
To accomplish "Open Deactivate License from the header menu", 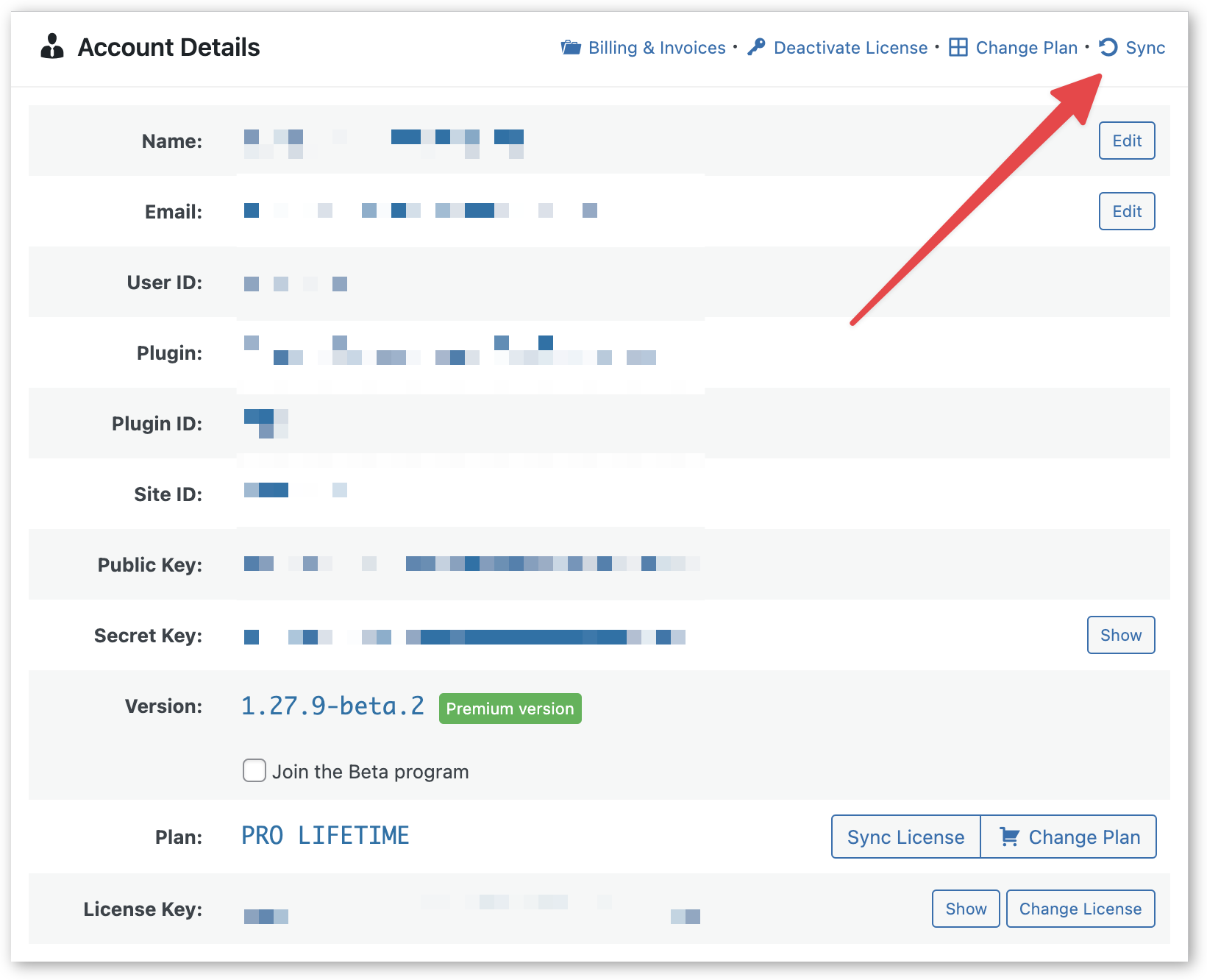I will click(x=849, y=47).
